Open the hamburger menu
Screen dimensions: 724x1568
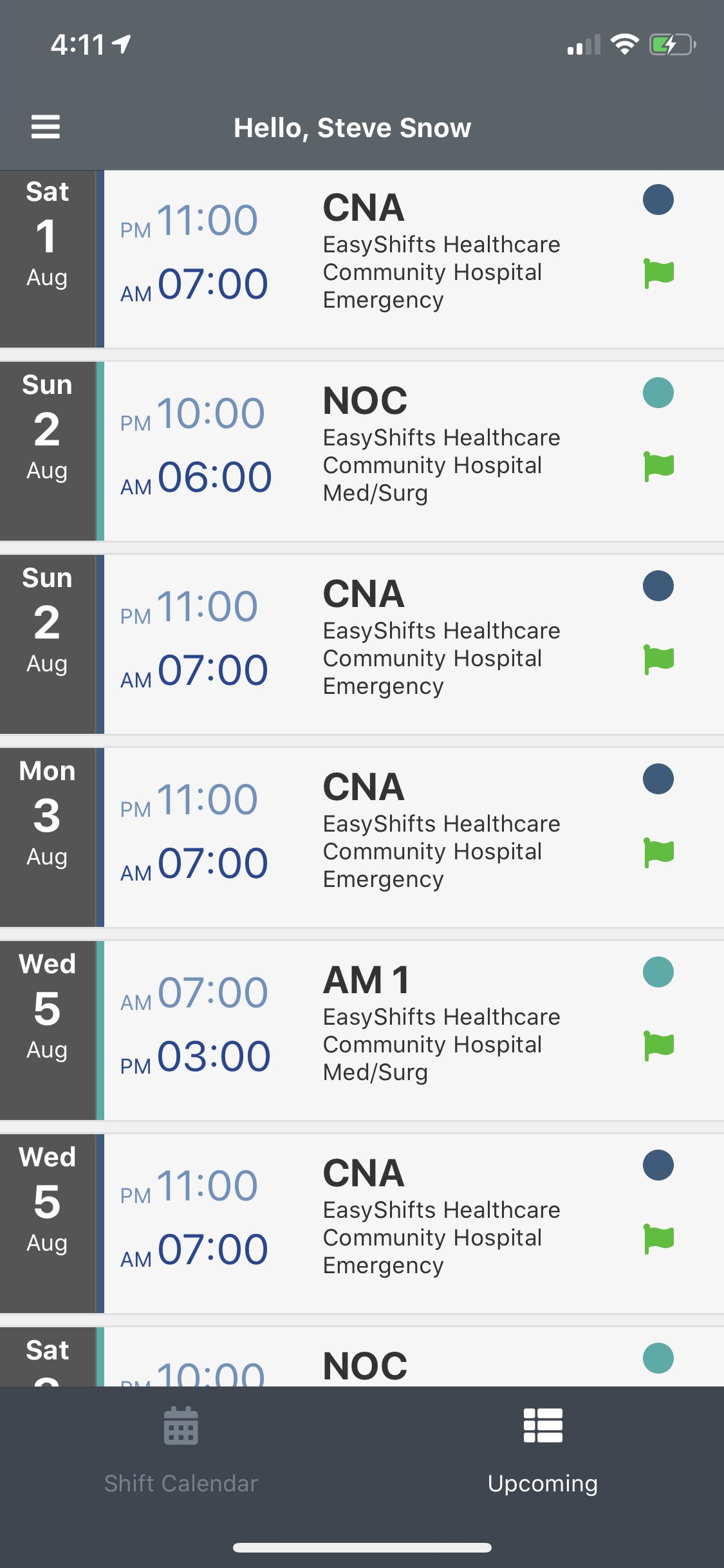(46, 127)
